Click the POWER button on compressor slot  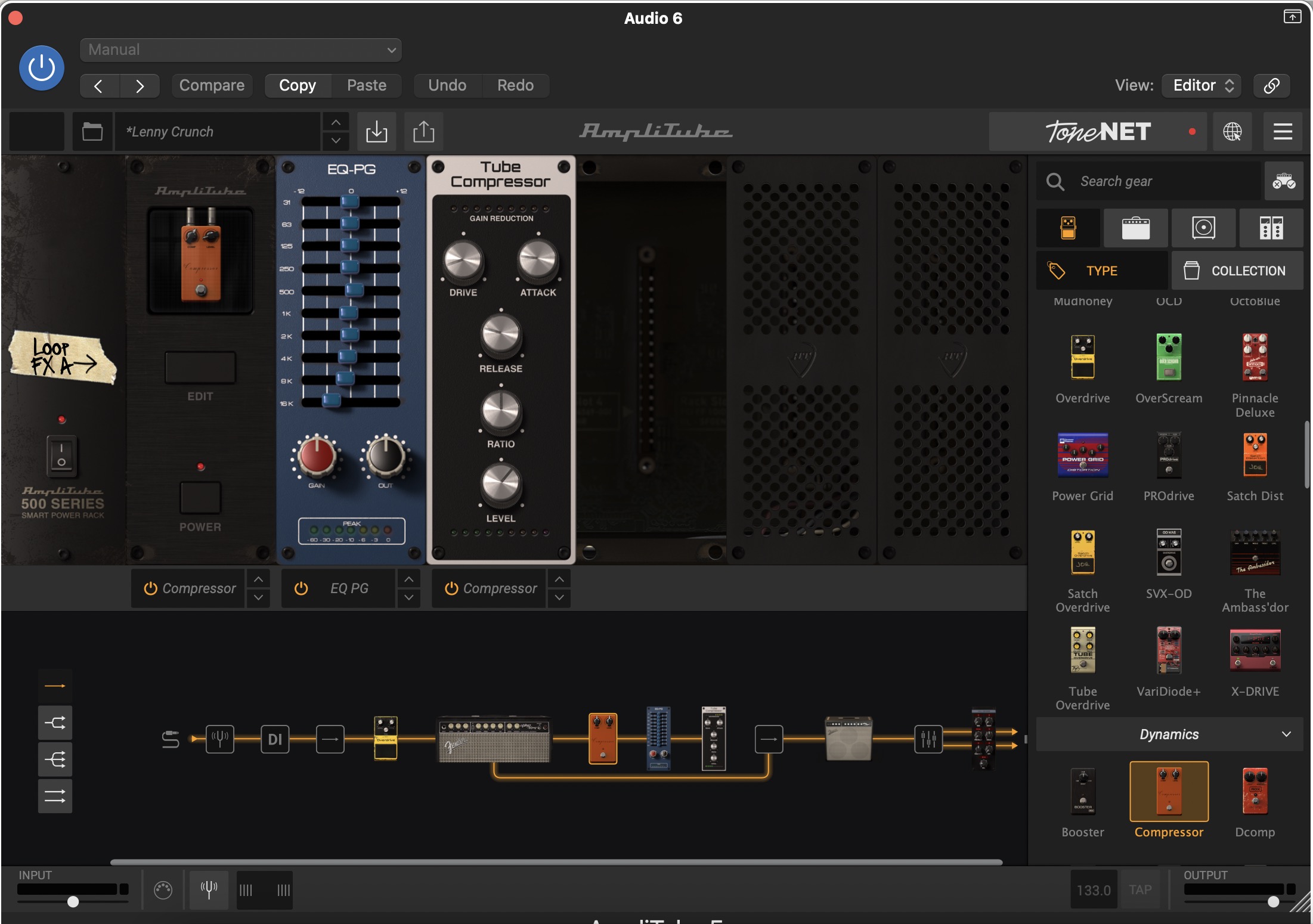tap(200, 497)
